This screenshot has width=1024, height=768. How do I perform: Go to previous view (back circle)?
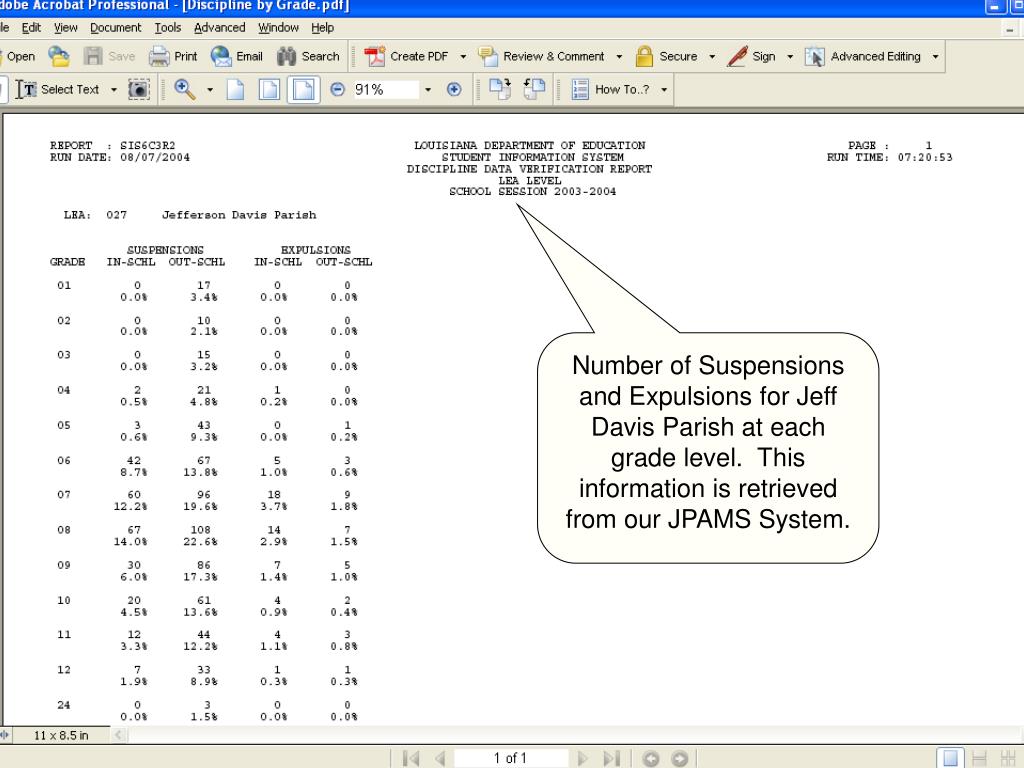[x=650, y=758]
